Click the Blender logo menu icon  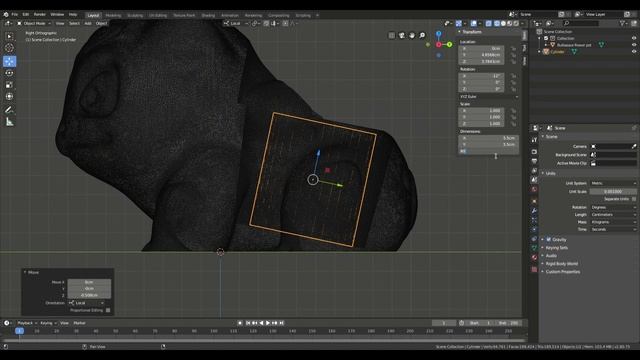pyautogui.click(x=6, y=14)
